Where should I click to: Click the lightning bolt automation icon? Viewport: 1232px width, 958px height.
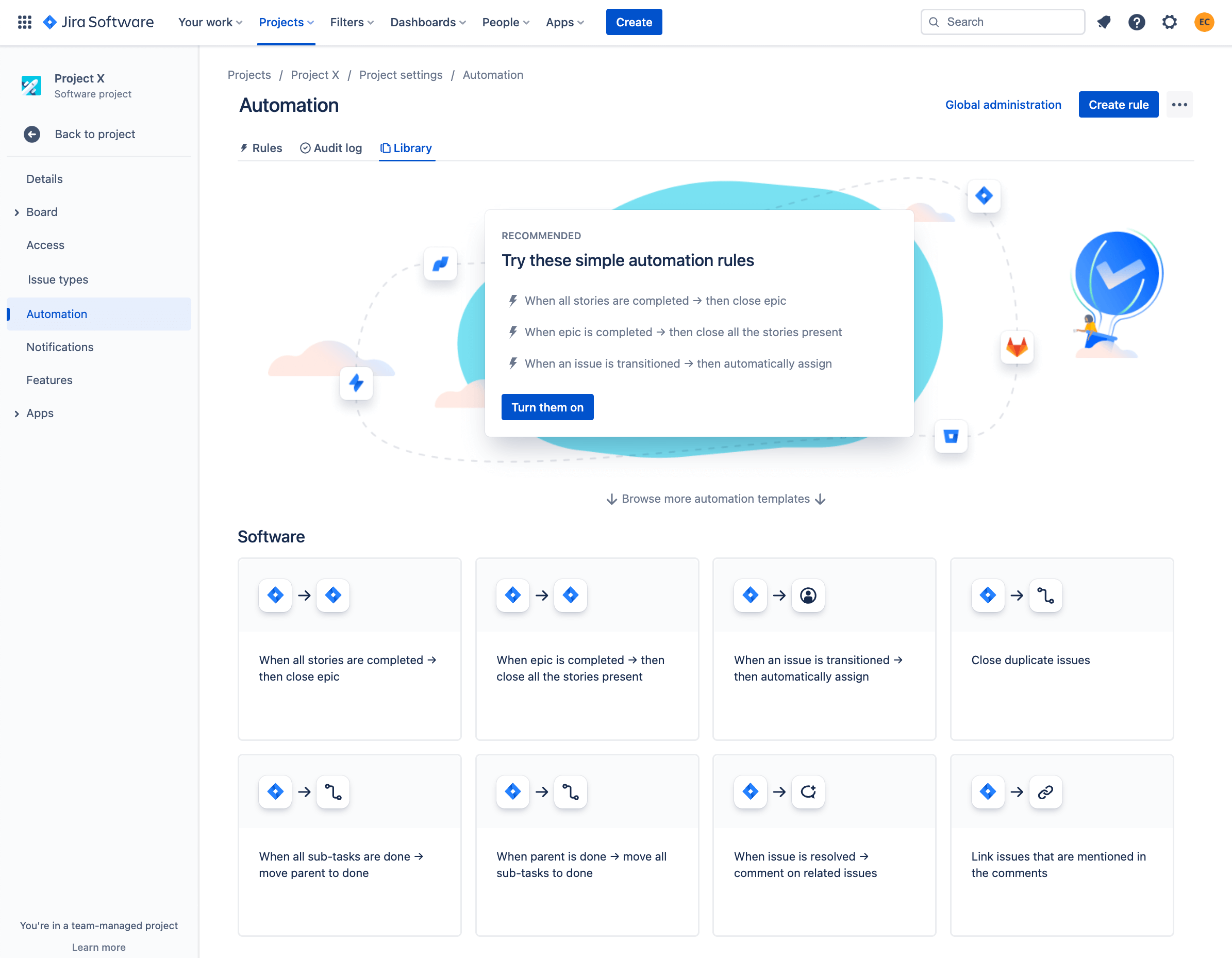pyautogui.click(x=357, y=383)
